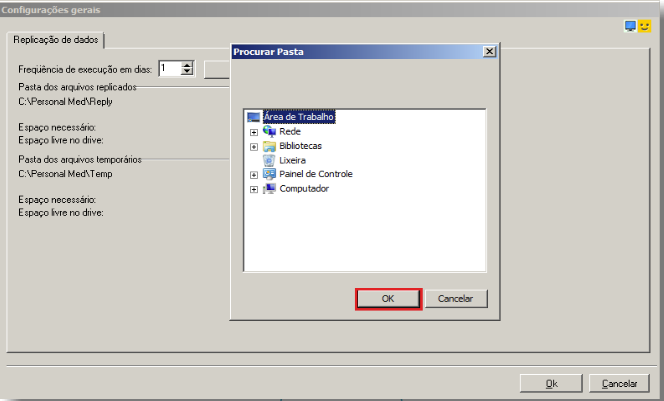The width and height of the screenshot is (664, 401).
Task: Click Ok in Configurações gerais window
Action: point(551,384)
